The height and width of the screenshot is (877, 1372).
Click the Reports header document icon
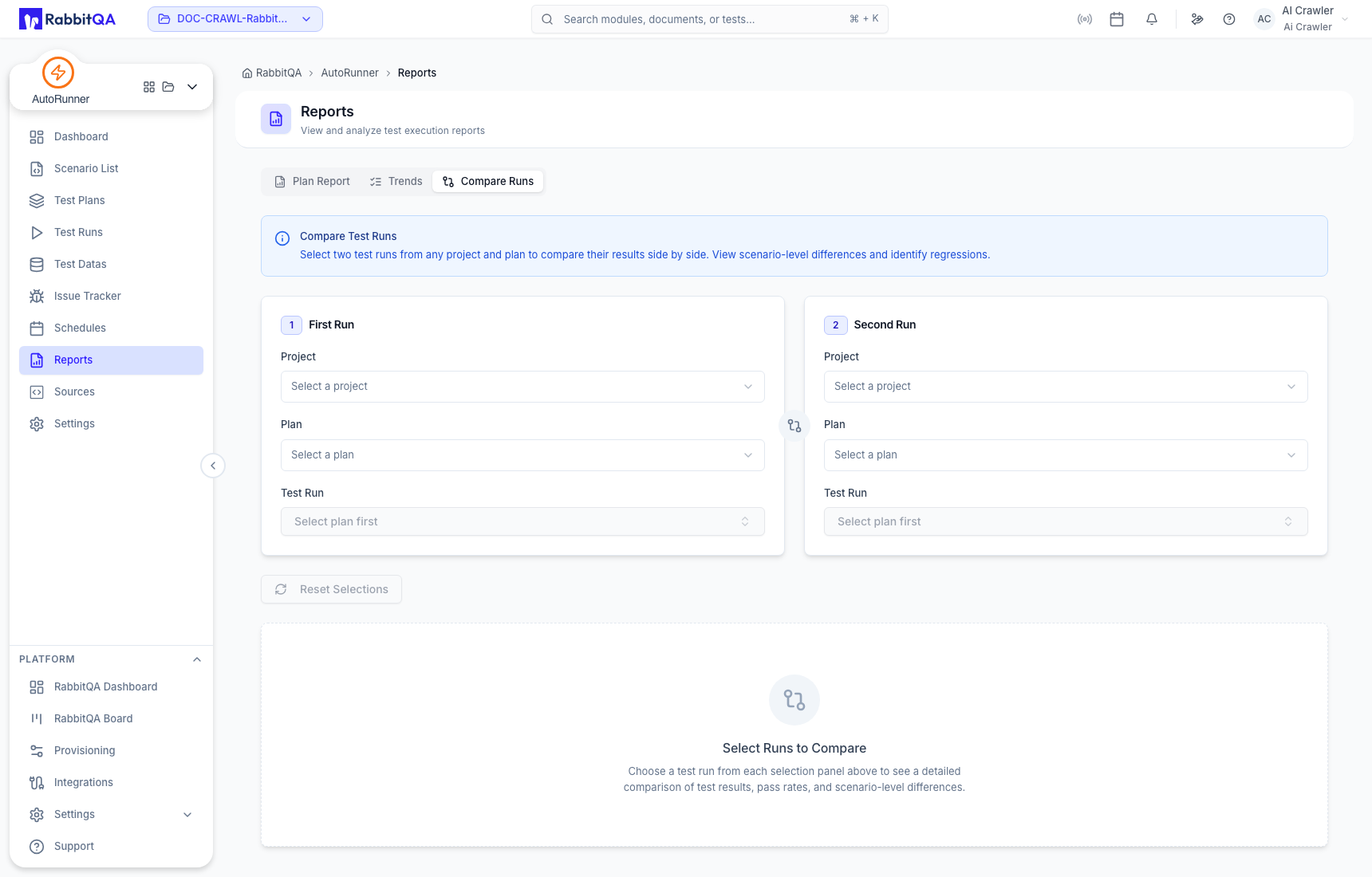[x=276, y=119]
